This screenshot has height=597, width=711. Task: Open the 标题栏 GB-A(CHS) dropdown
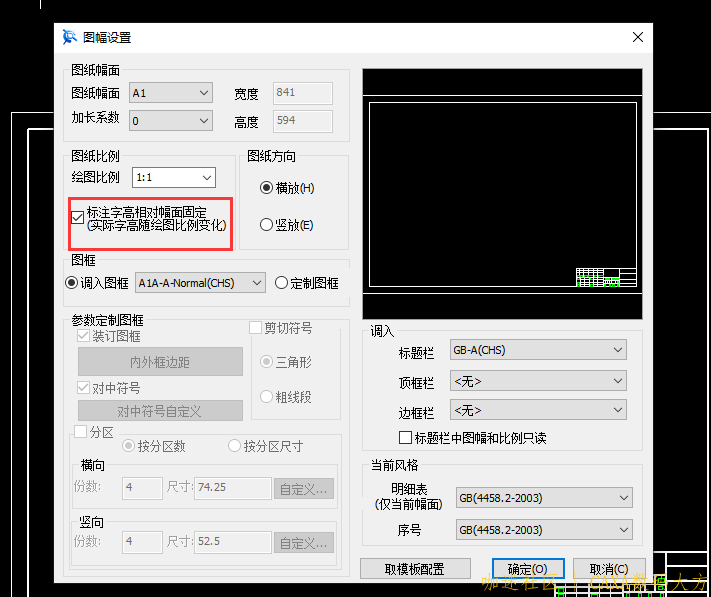538,350
